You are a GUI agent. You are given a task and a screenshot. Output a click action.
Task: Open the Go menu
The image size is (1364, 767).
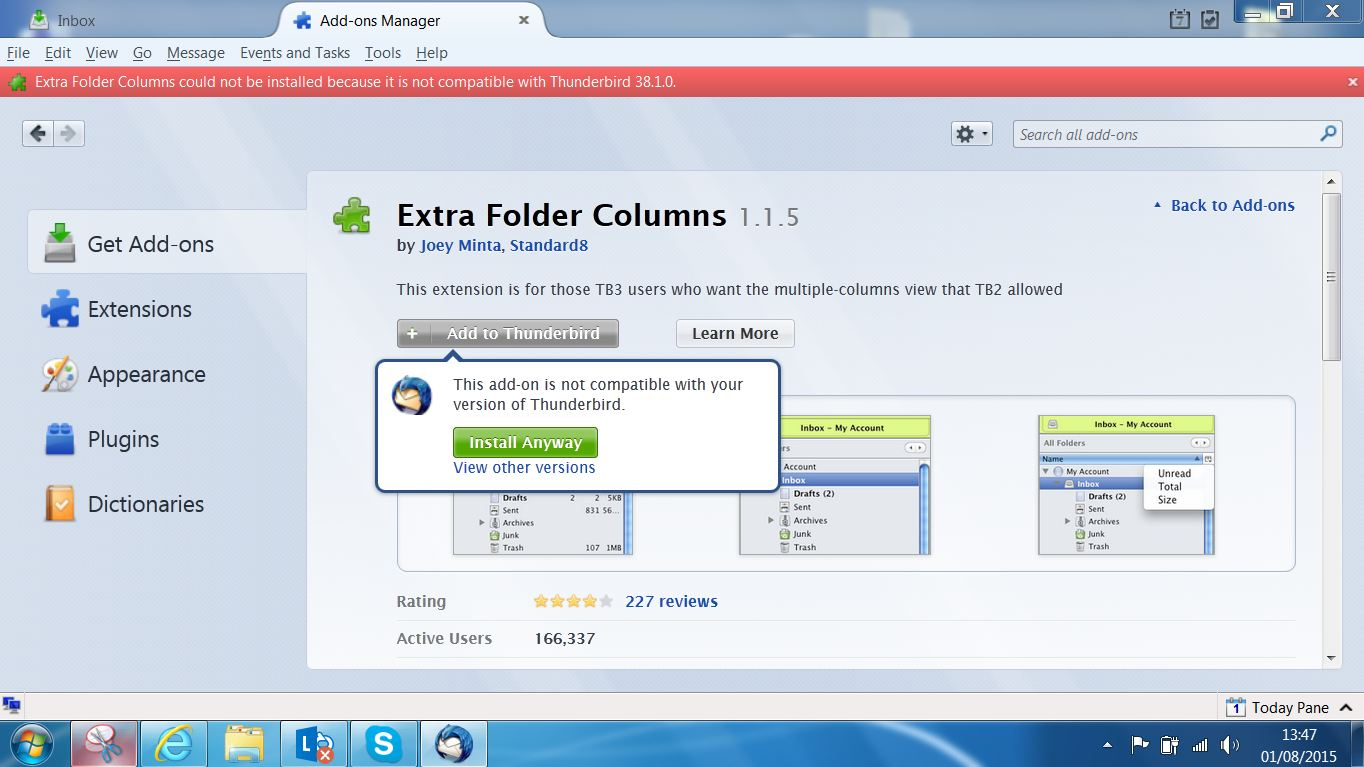click(142, 53)
